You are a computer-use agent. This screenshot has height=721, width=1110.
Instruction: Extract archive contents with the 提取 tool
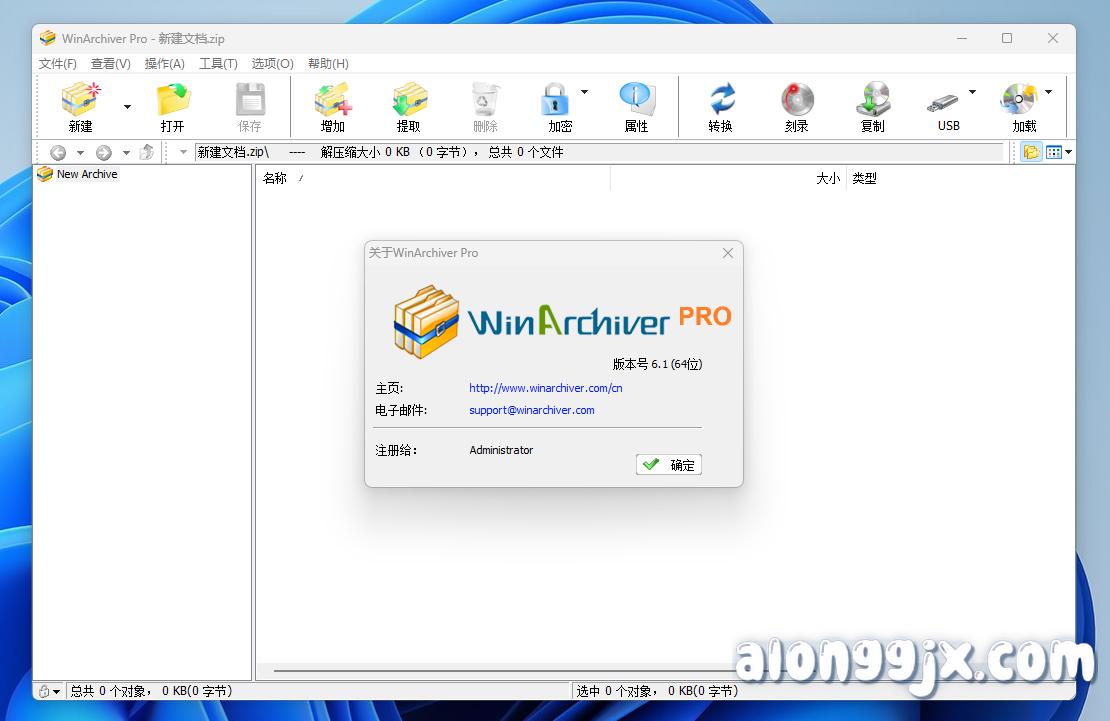pos(410,105)
